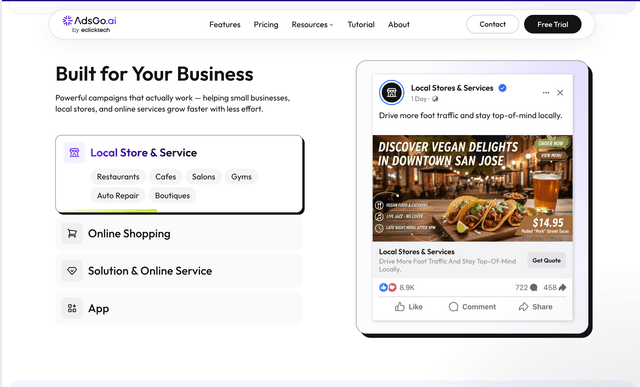Open the Solution & Online Service tab
The height and width of the screenshot is (387, 640).
[179, 271]
